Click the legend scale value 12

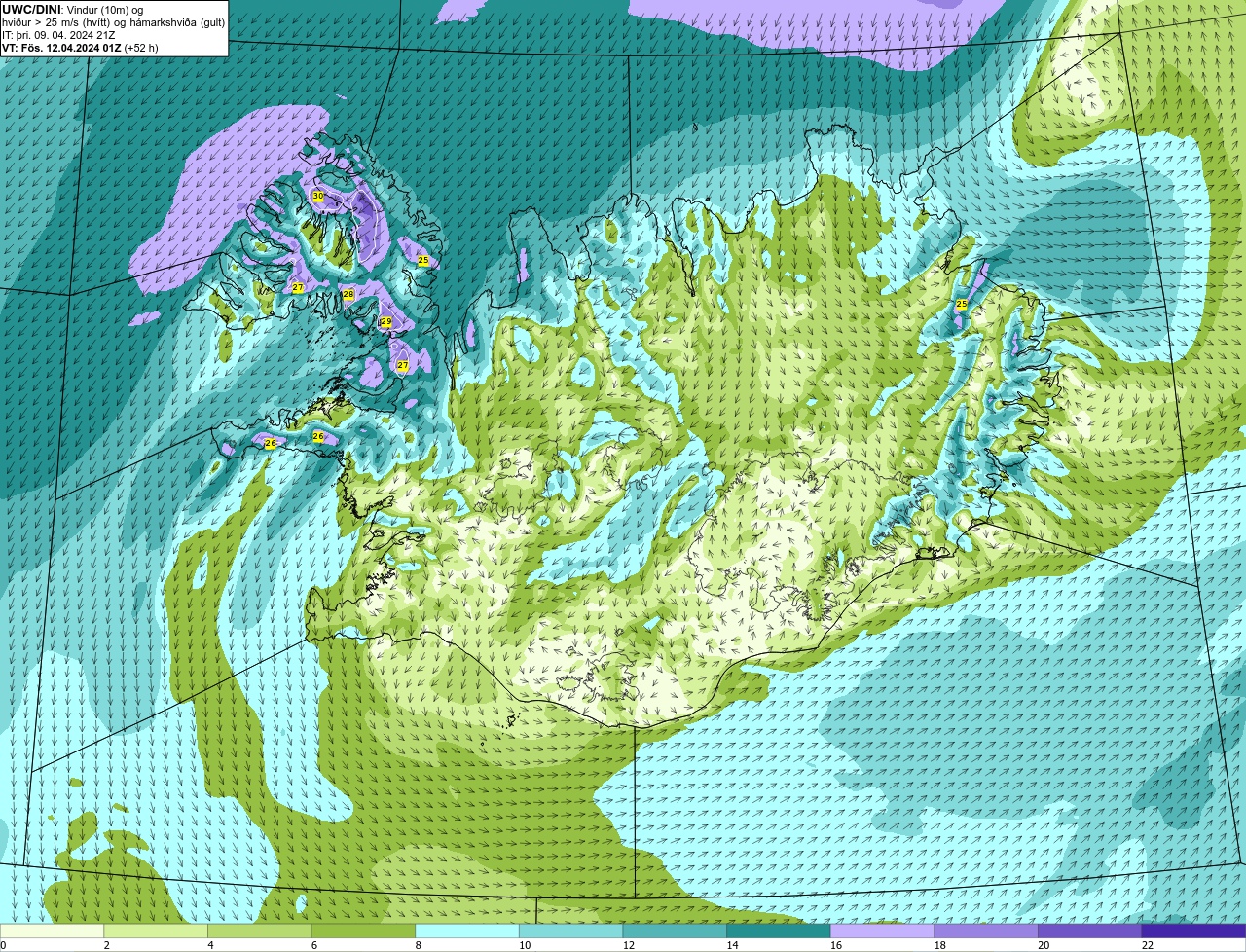point(629,945)
